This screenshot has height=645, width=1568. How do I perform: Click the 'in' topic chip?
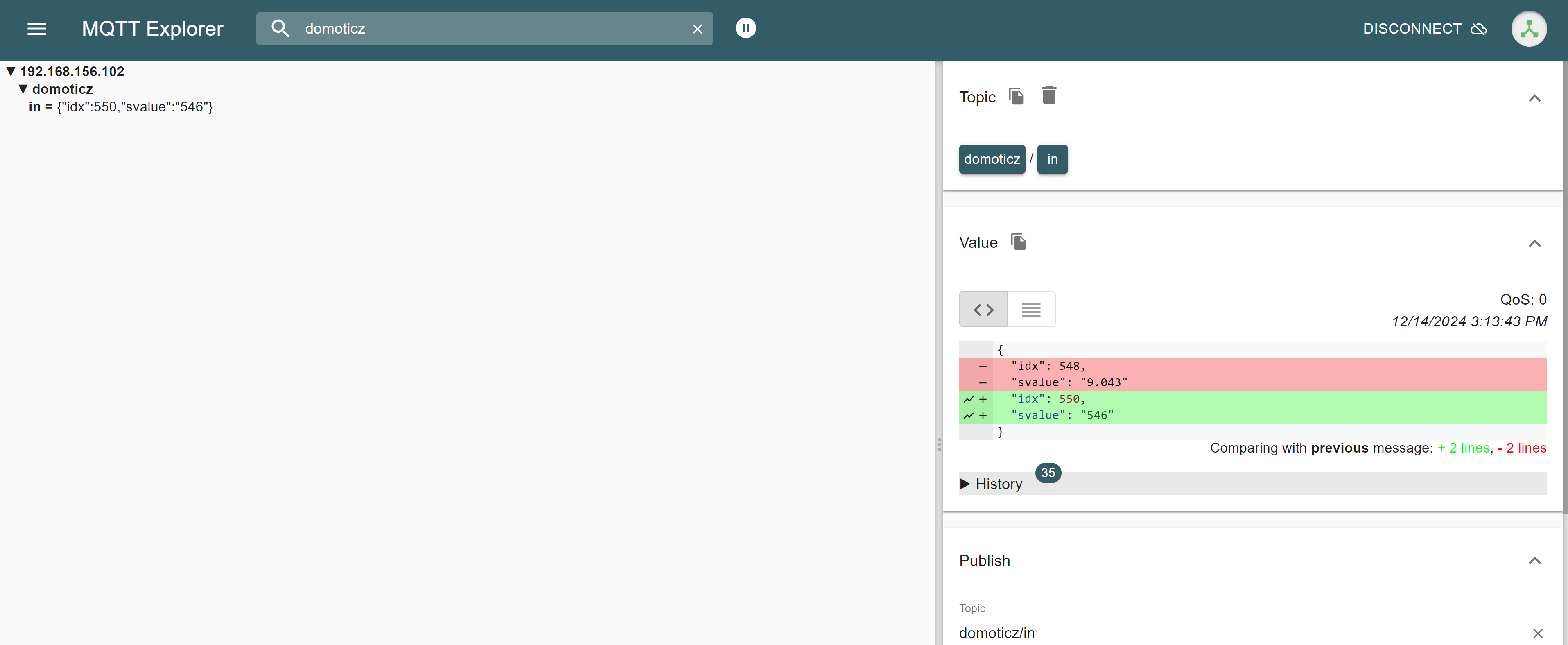click(x=1052, y=159)
